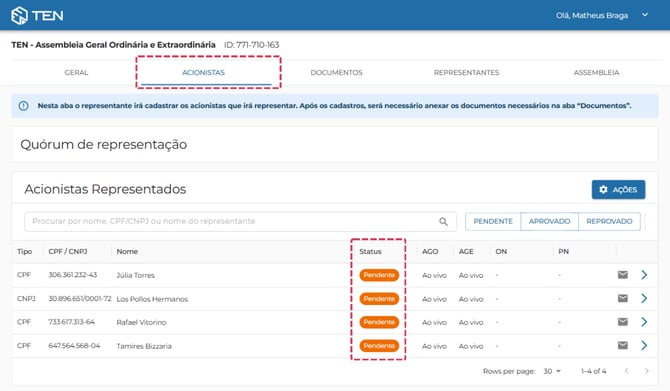Send email for Los Pollos Hermanos row
670x391 pixels.
623,298
